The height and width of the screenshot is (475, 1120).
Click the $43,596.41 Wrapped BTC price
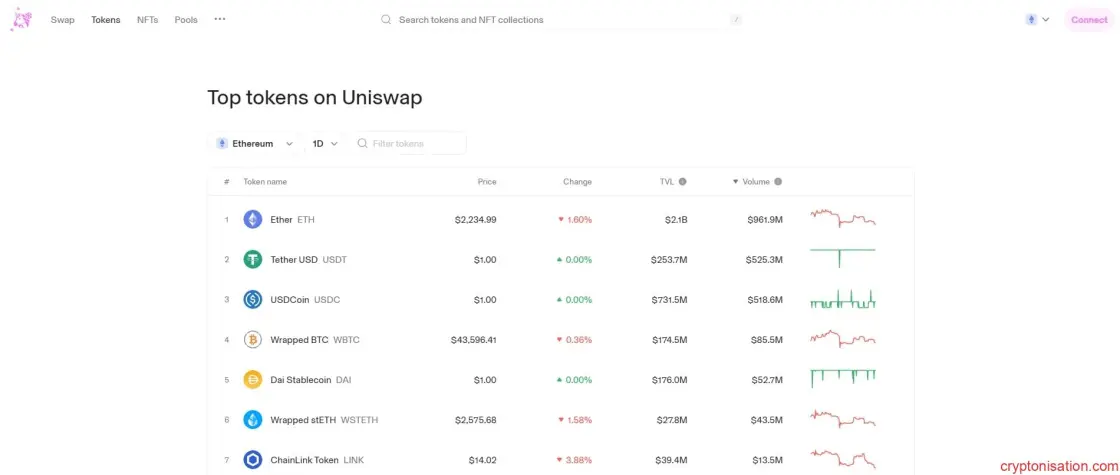(474, 339)
